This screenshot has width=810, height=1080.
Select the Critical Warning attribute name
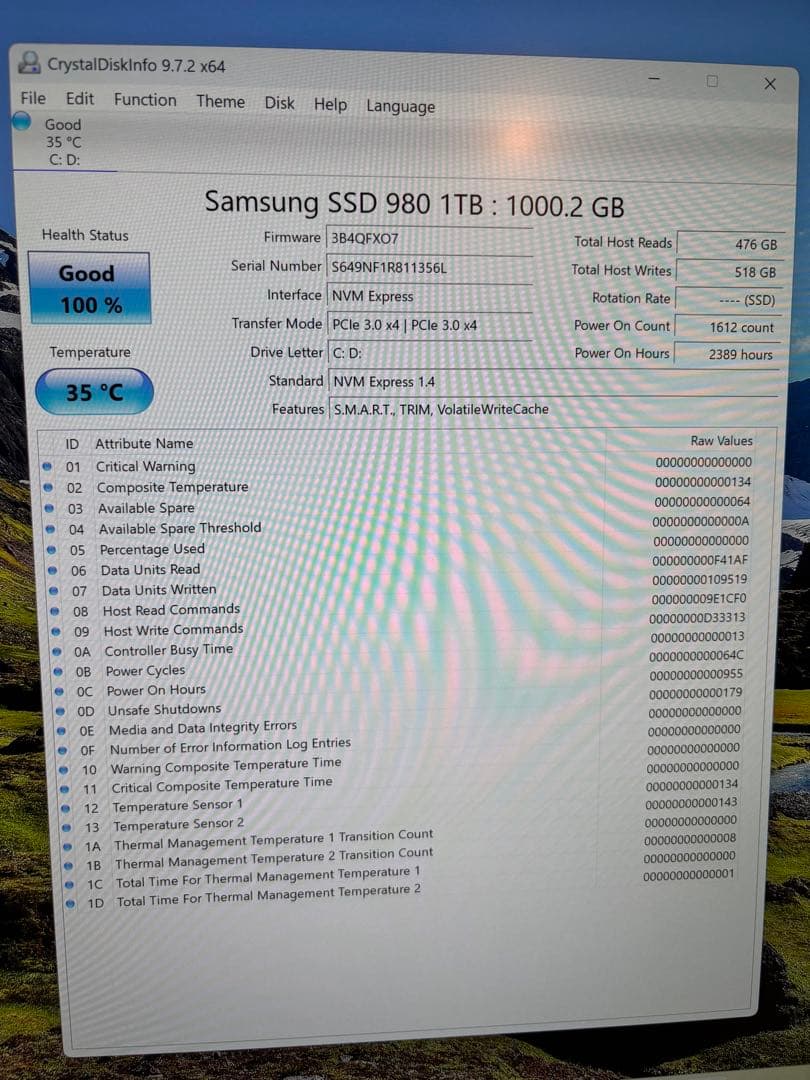(145, 466)
